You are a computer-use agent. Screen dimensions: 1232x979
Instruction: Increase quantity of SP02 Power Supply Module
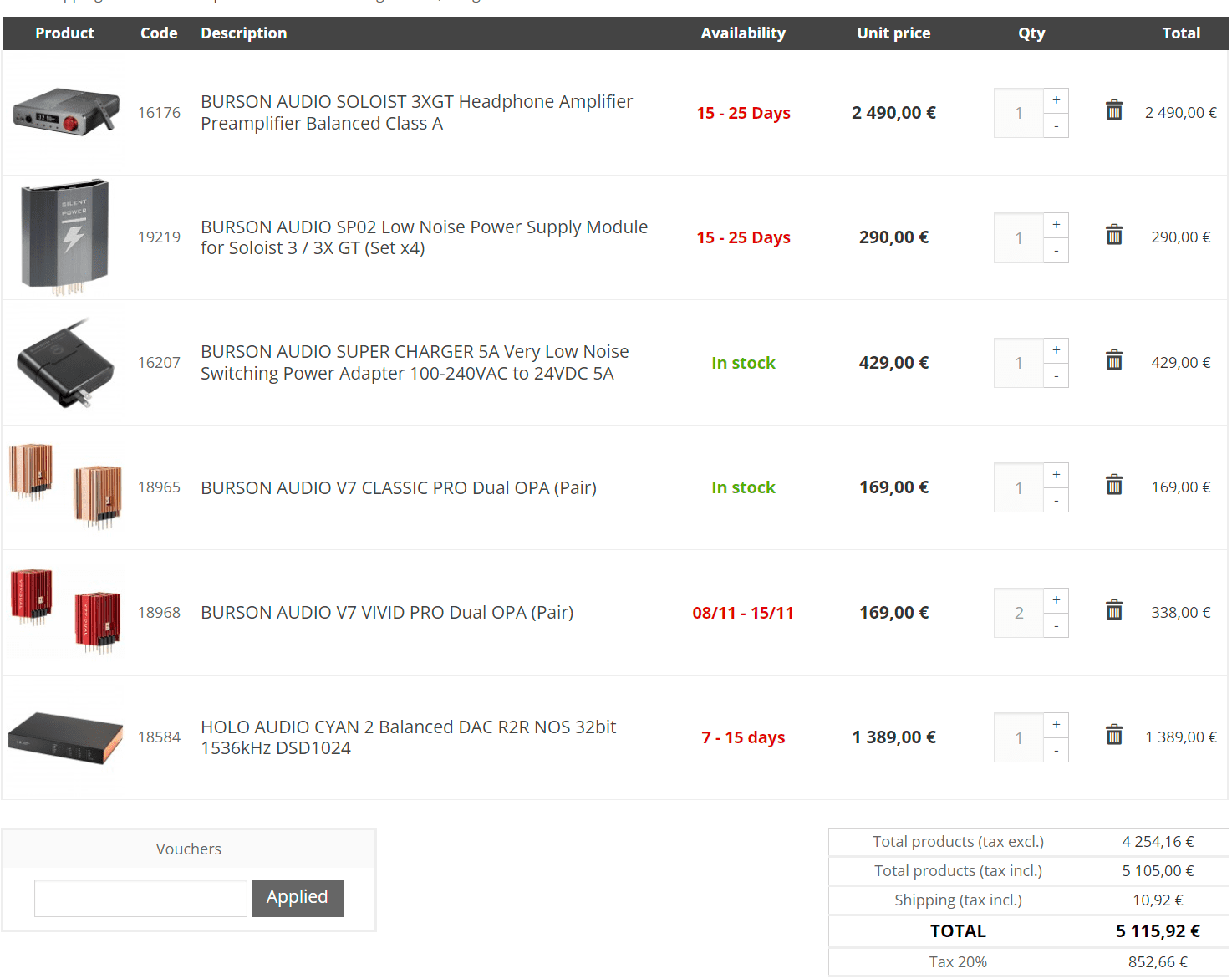click(x=1056, y=225)
